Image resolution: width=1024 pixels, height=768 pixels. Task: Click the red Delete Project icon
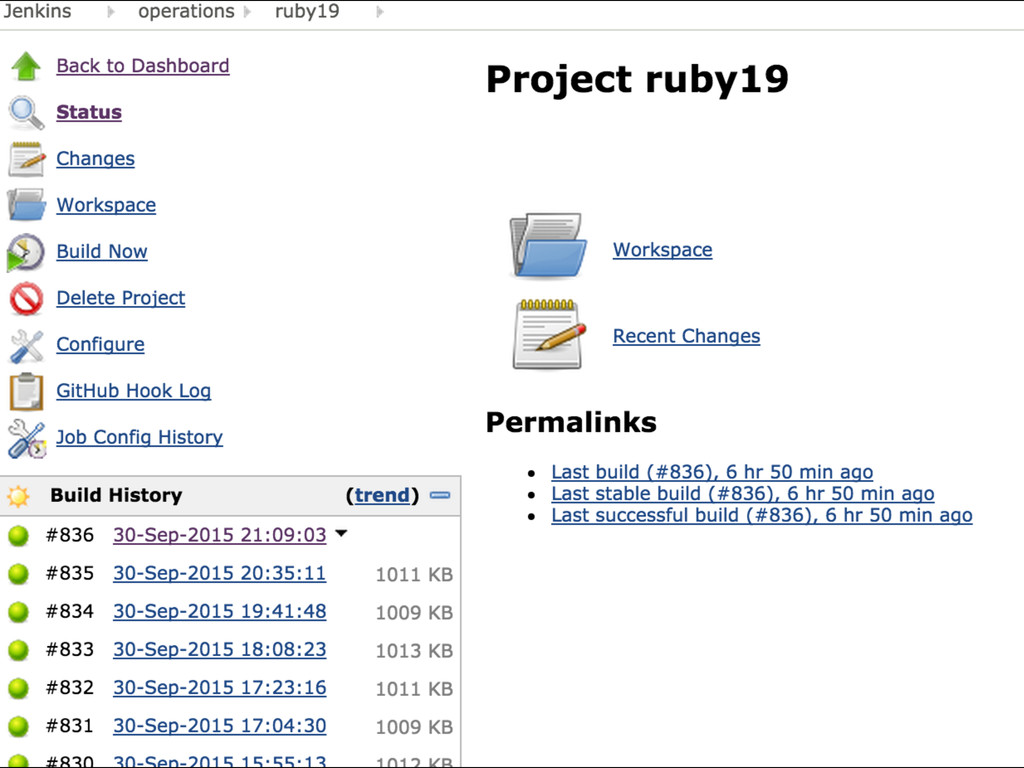pos(26,298)
